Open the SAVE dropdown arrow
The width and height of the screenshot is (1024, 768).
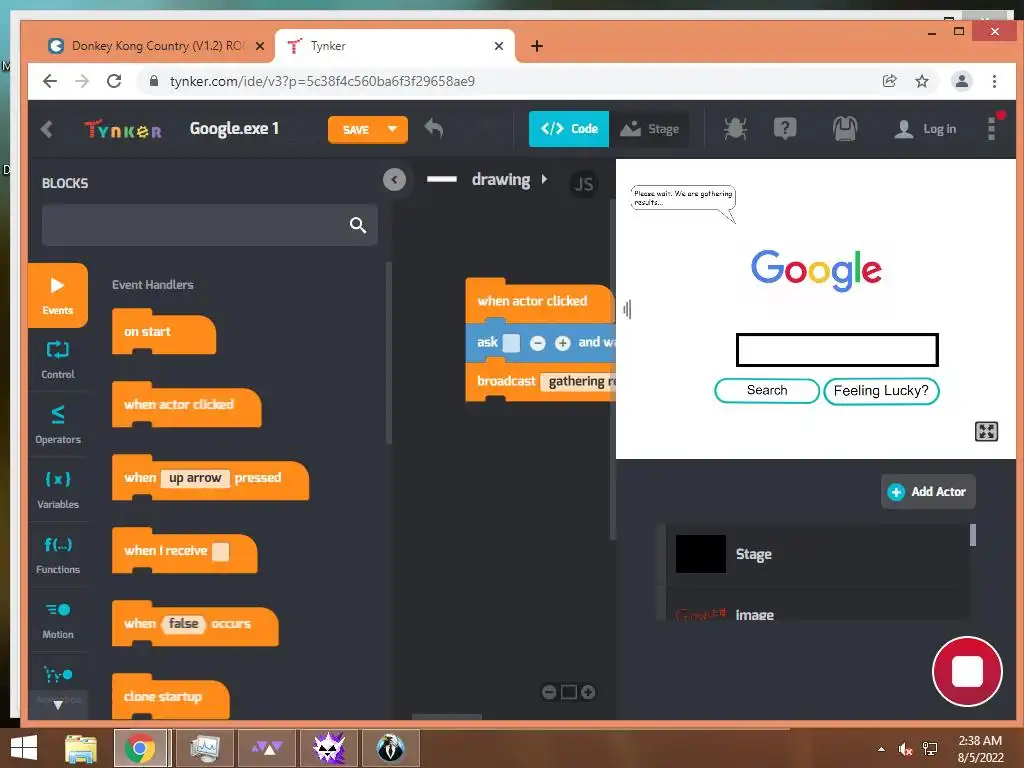[392, 129]
